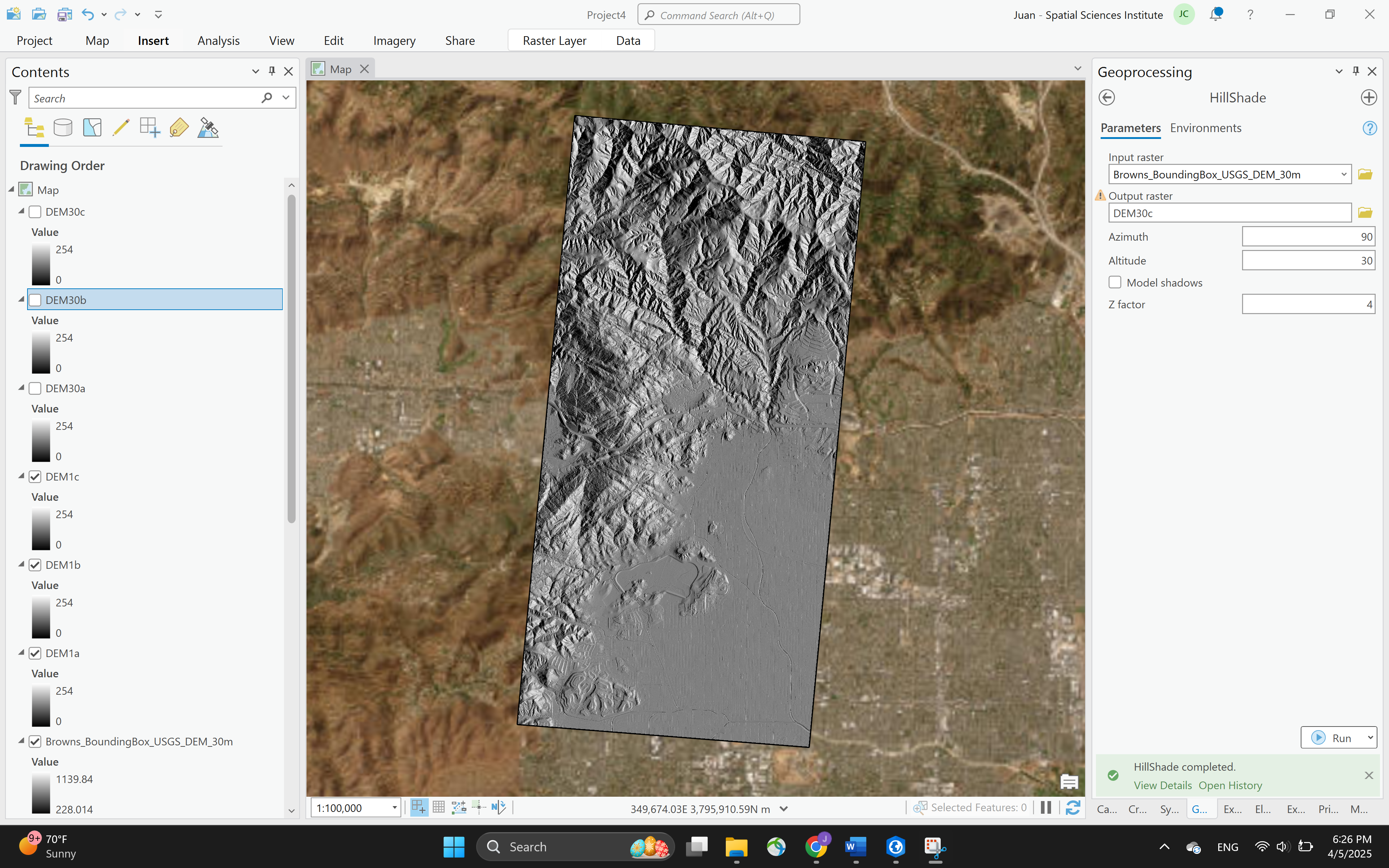Open Windows Start menu
Screen dimensions: 1389x868
coord(453,847)
